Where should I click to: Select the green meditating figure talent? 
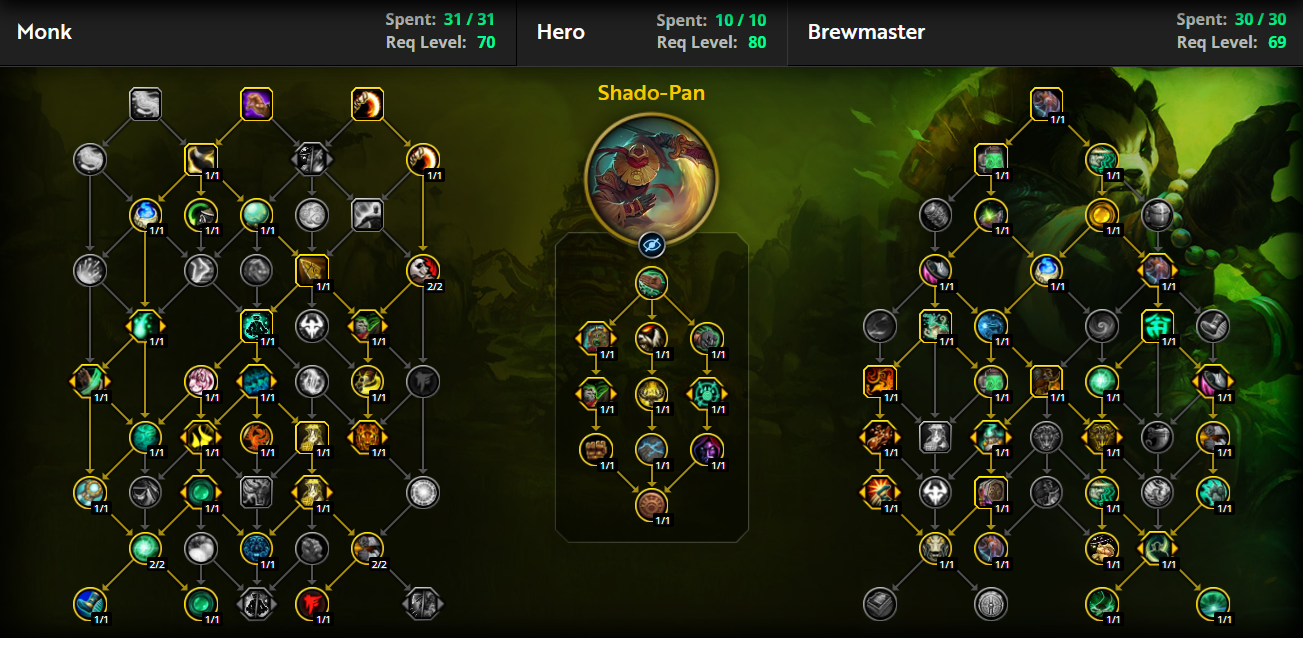(257, 325)
